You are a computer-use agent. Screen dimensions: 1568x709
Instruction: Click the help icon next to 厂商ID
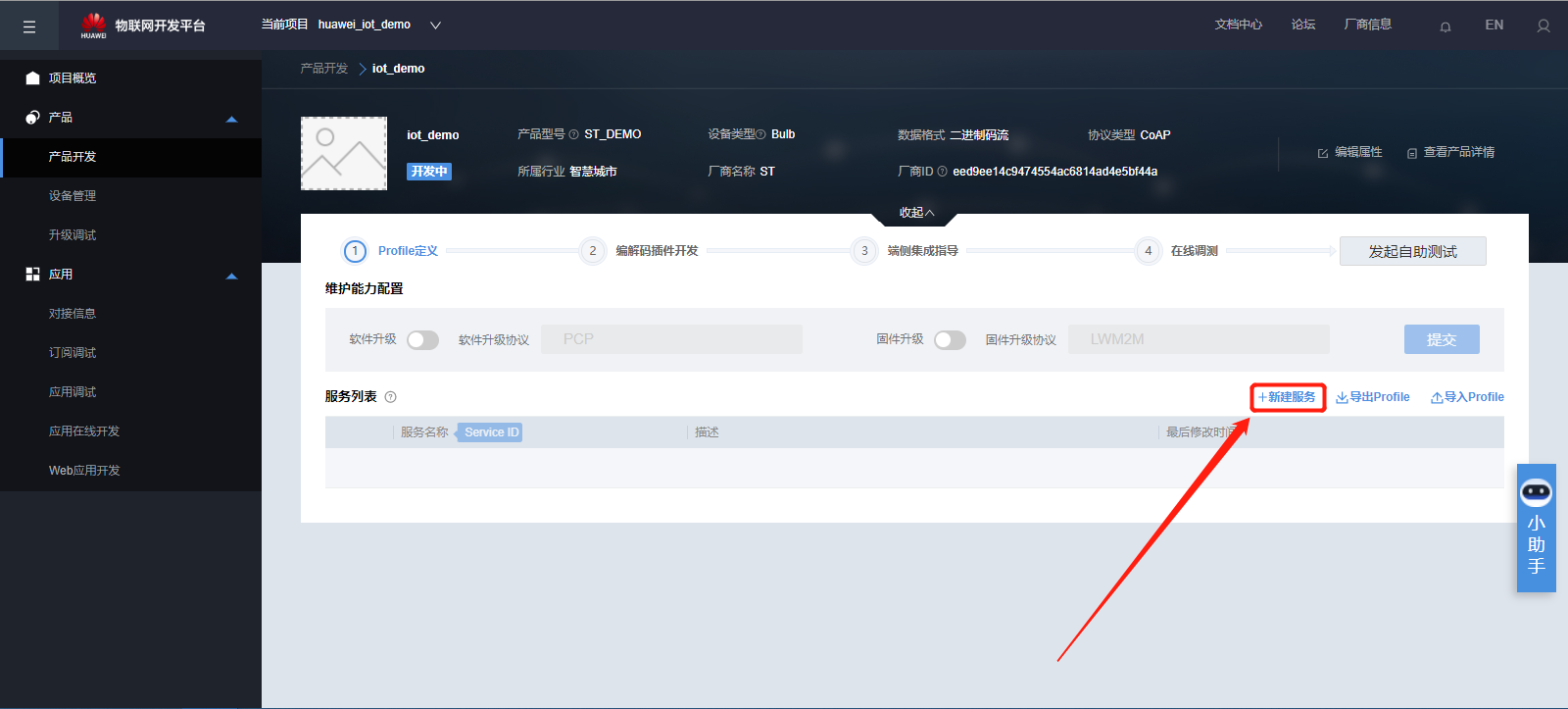pyautogui.click(x=943, y=172)
